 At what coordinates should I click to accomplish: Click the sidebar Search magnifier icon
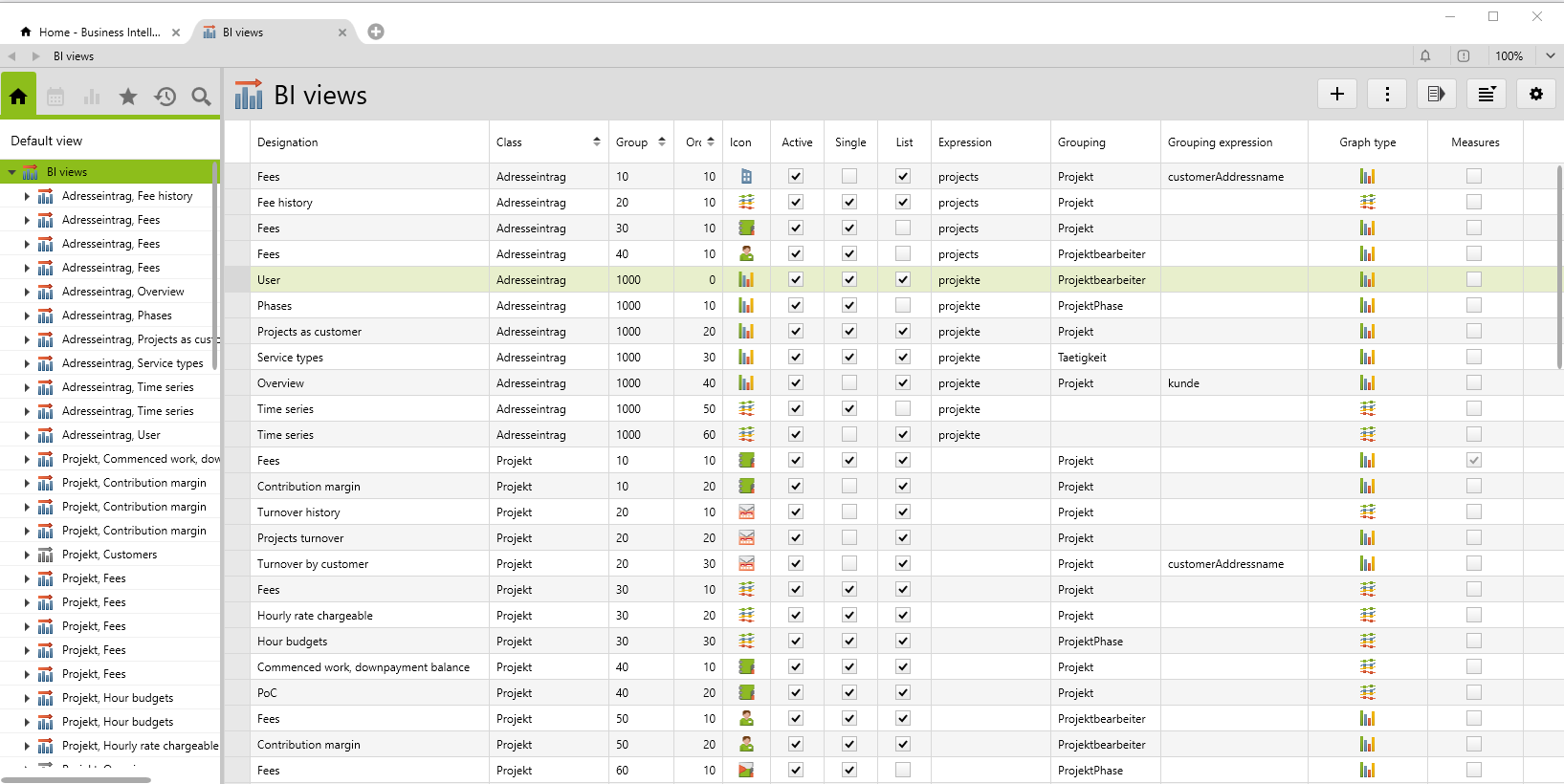pyautogui.click(x=201, y=97)
